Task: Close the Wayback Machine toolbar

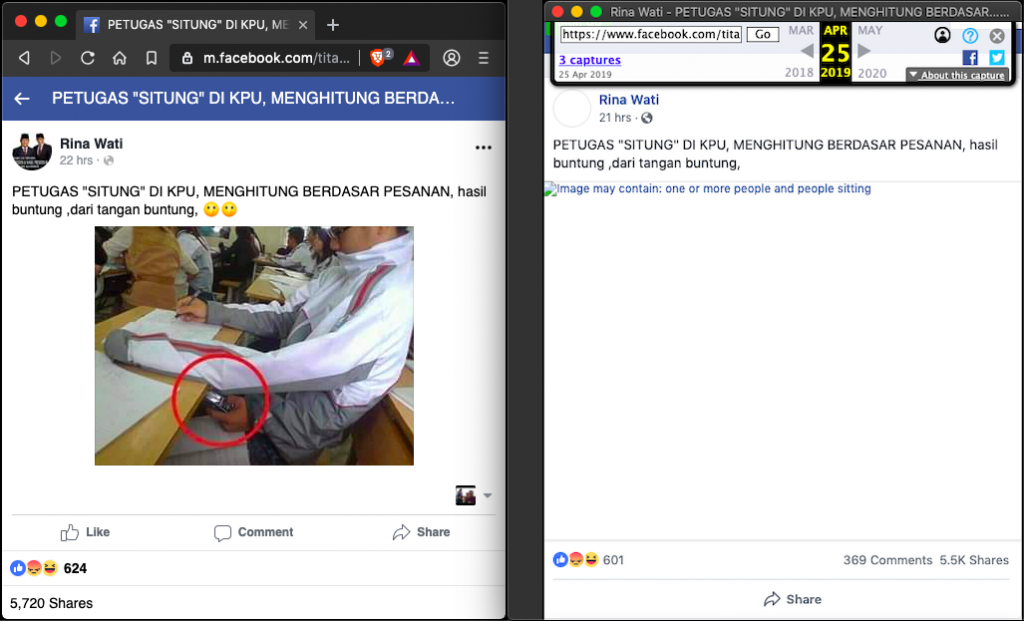Action: 996,36
